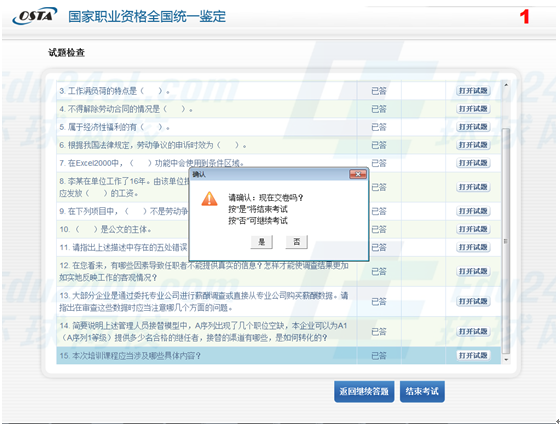Close the confirmation dialog with X
Viewport: 560px width, 427px height.
tap(358, 174)
